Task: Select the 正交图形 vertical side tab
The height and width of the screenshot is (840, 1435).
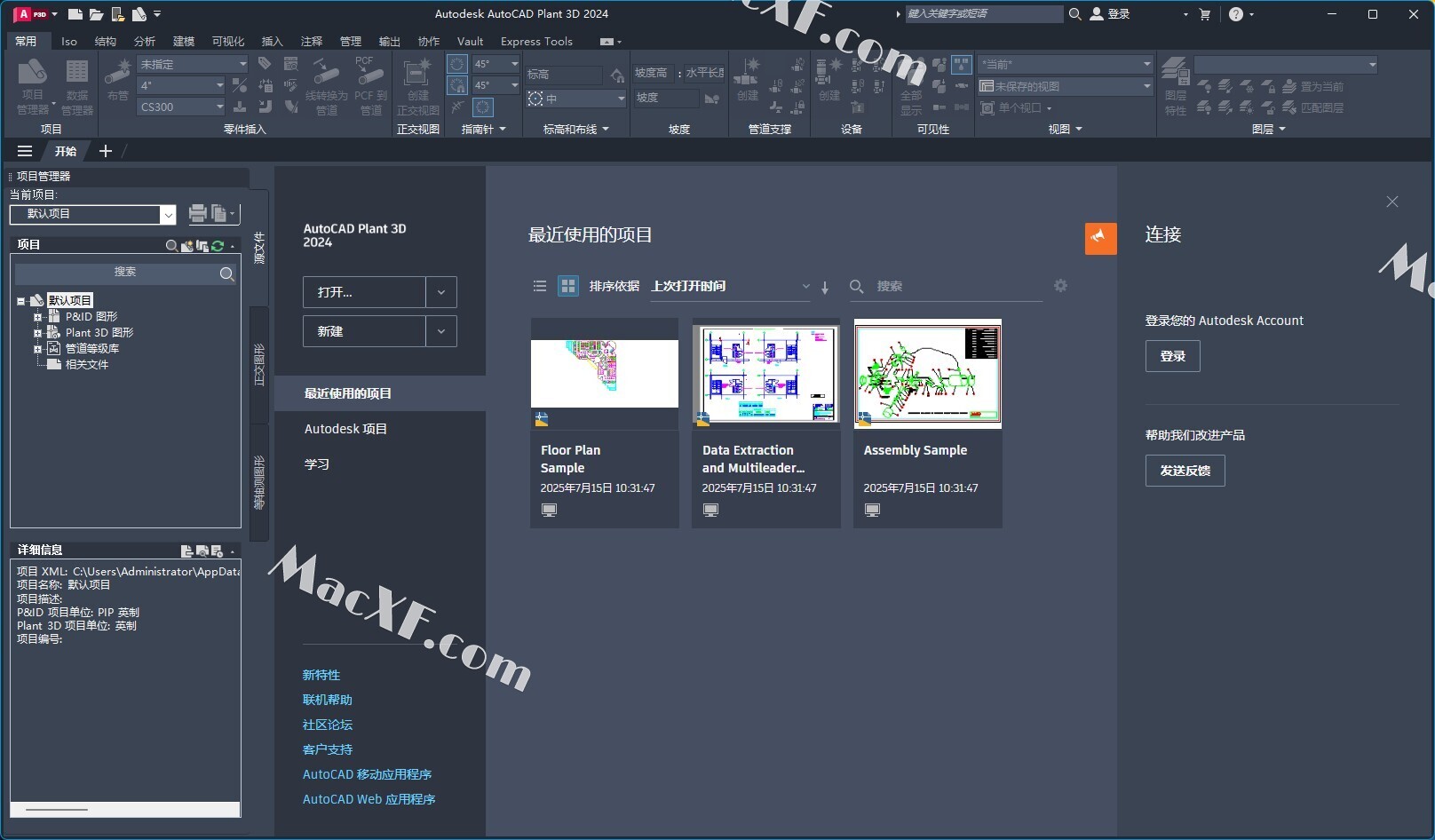Action: coord(259,364)
